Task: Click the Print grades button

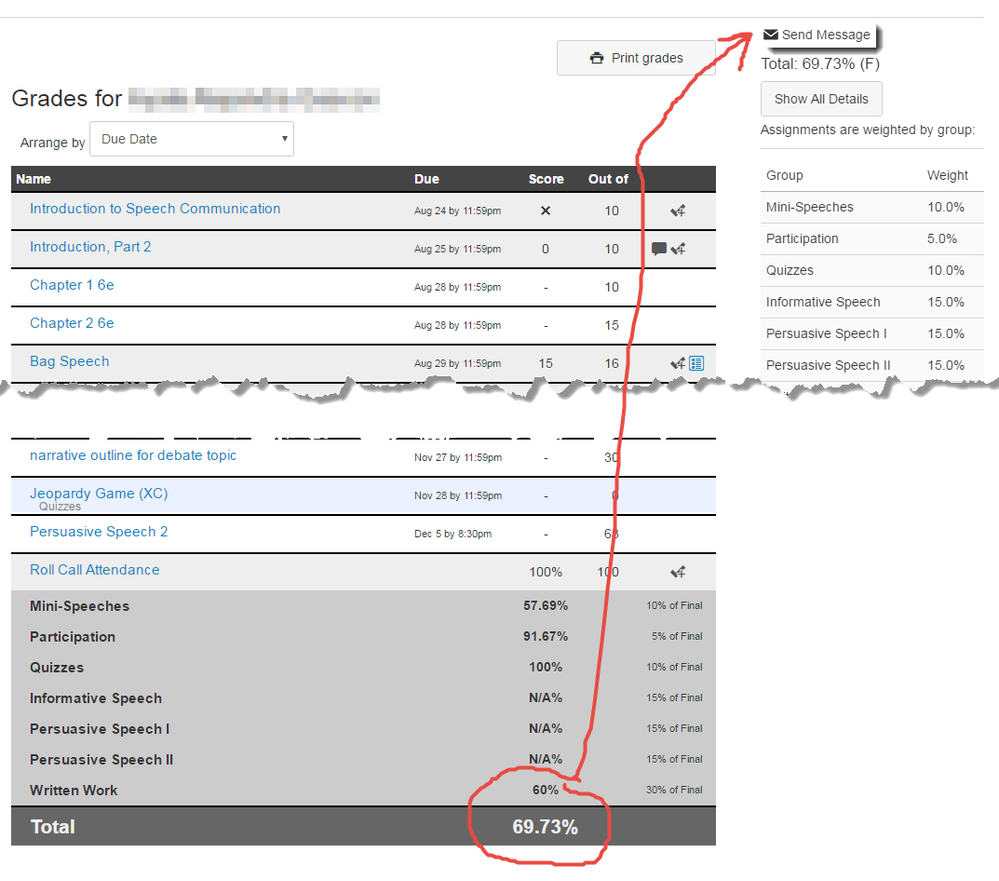Action: point(636,58)
